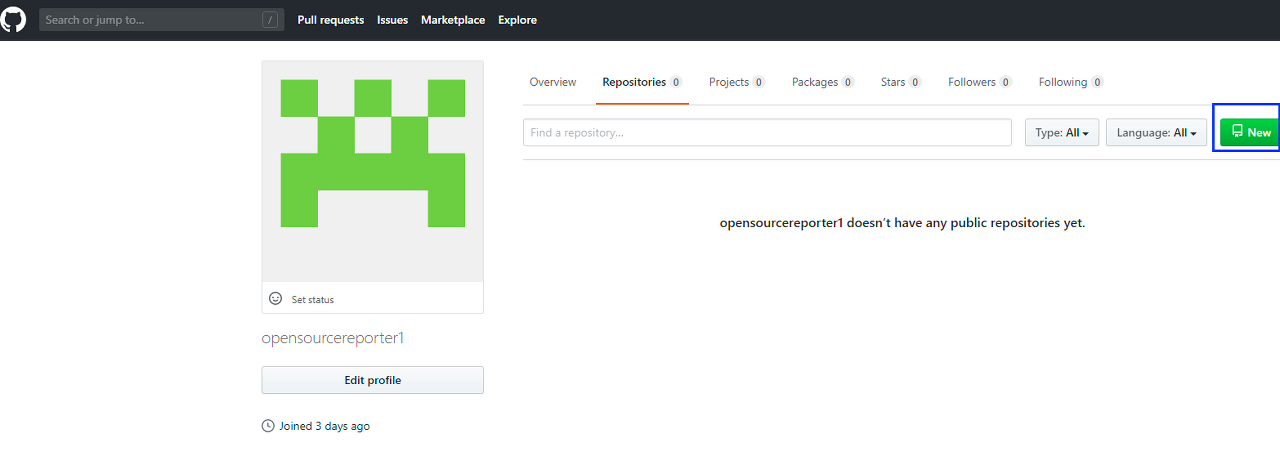Image resolution: width=1280 pixels, height=465 pixels.
Task: Open the Language: All dropdown
Action: pos(1157,132)
